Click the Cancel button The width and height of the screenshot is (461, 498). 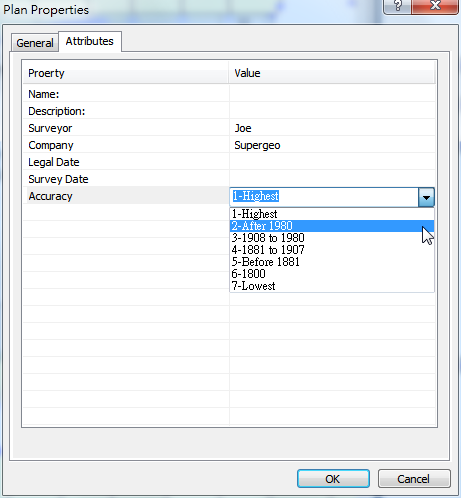(414, 479)
